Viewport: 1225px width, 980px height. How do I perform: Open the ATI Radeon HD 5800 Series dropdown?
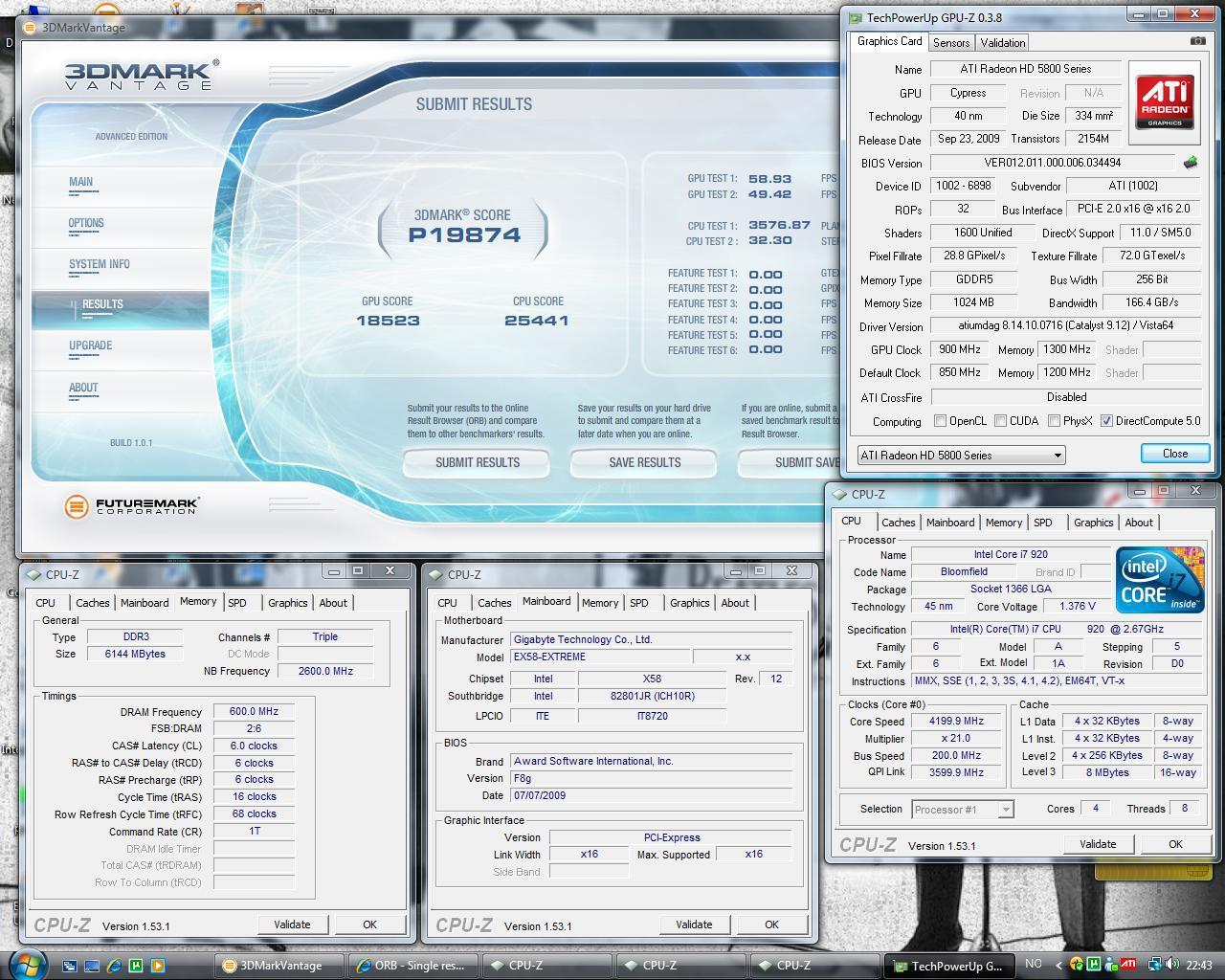tap(961, 455)
